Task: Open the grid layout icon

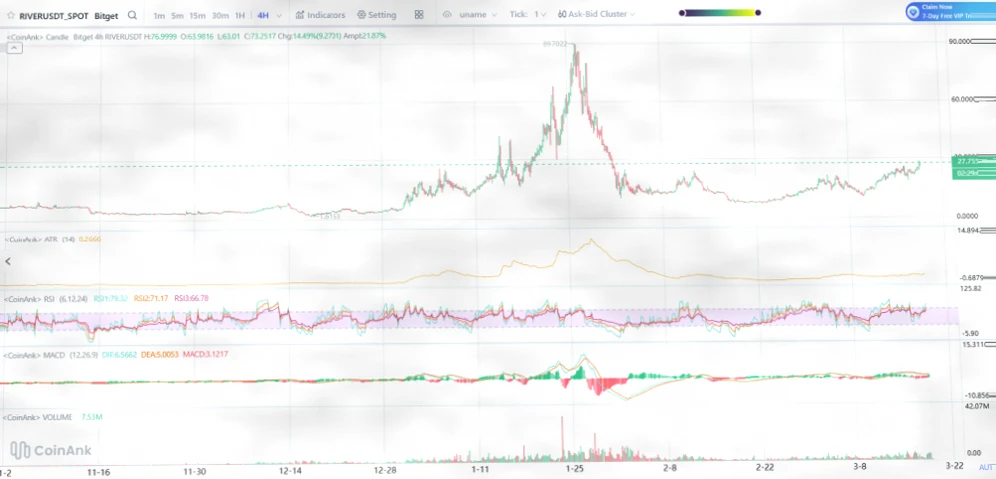Action: point(419,15)
